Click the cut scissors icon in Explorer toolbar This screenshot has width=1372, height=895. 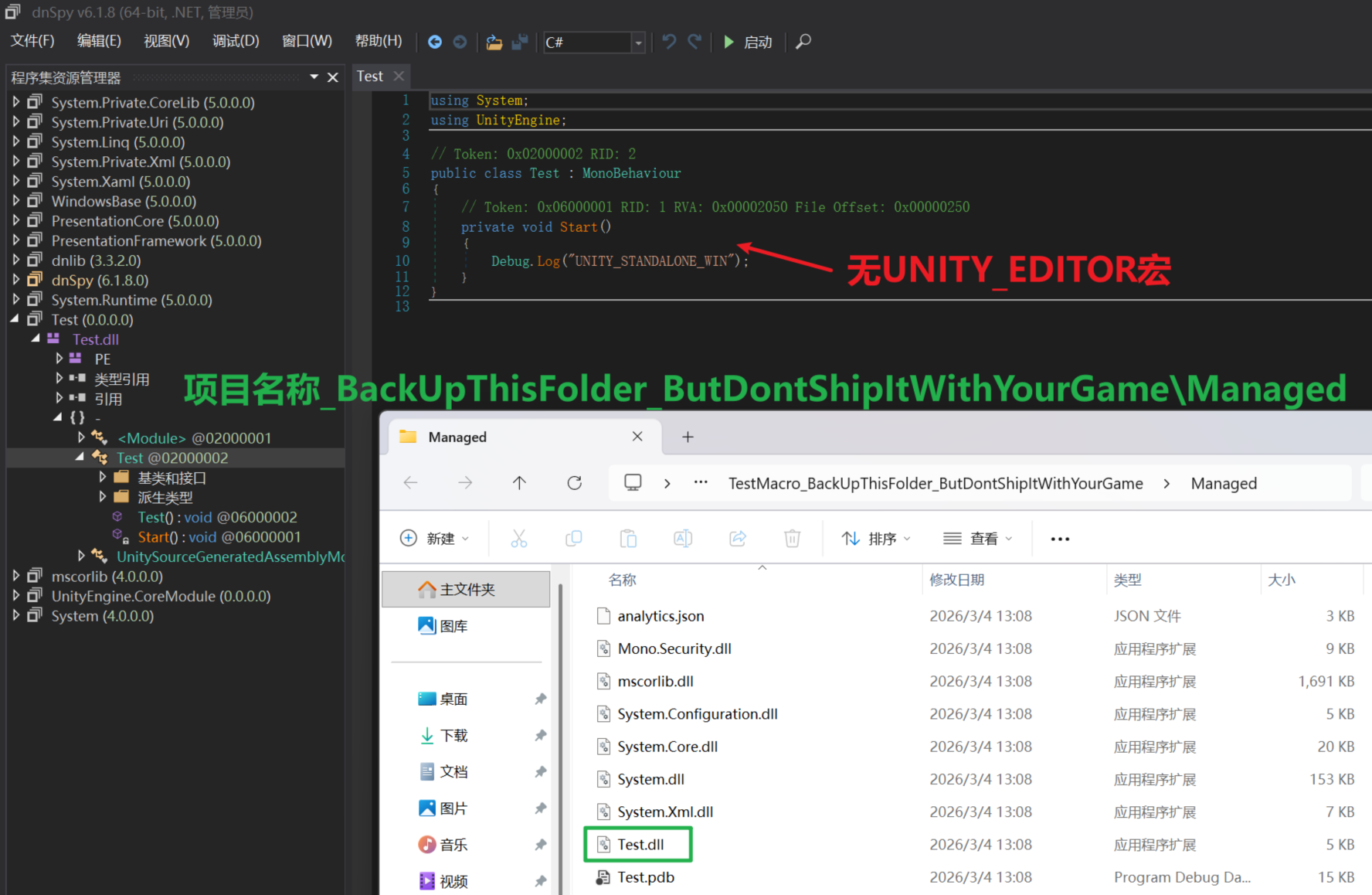[x=518, y=539]
